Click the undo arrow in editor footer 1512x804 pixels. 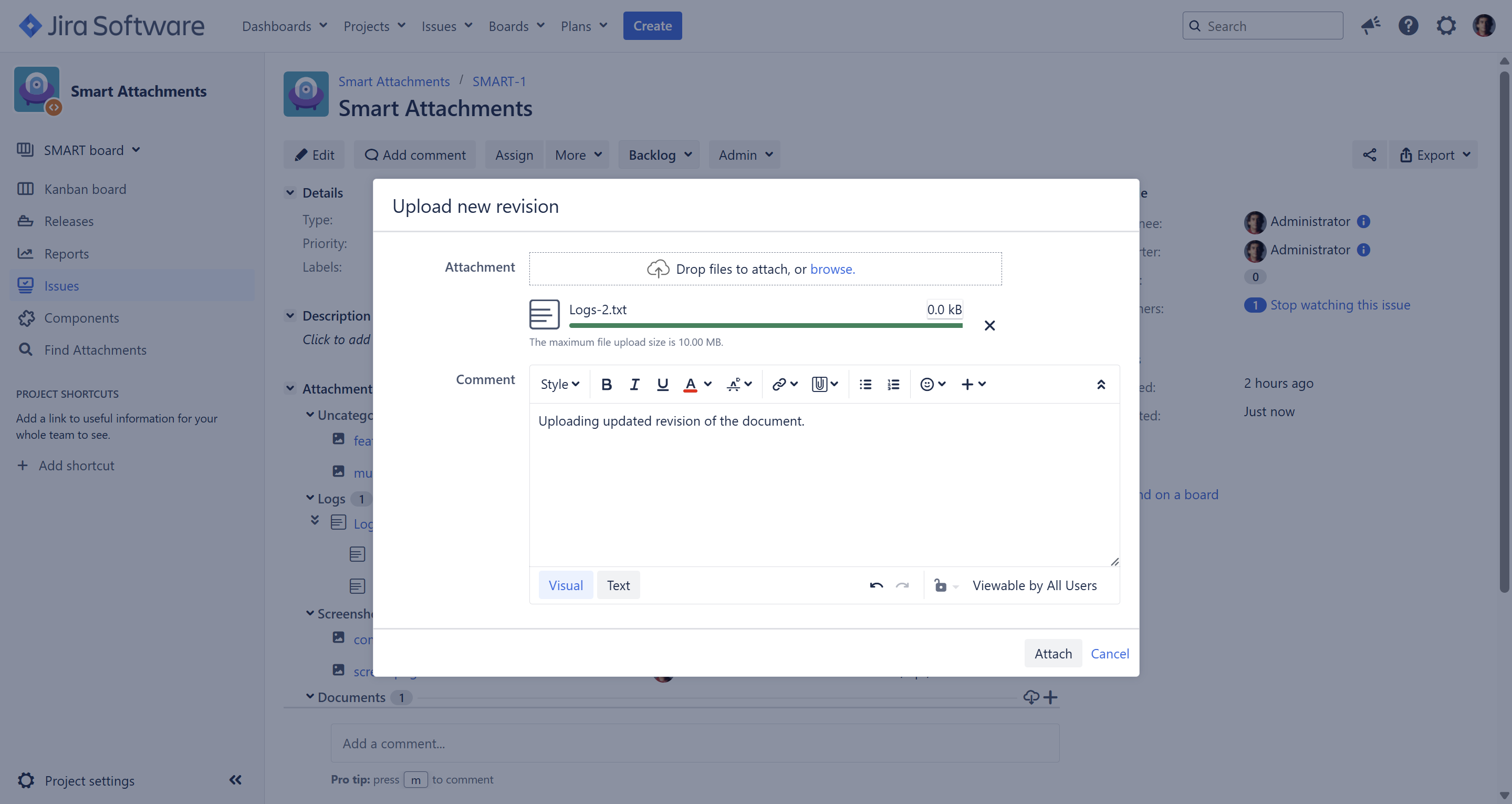point(877,585)
